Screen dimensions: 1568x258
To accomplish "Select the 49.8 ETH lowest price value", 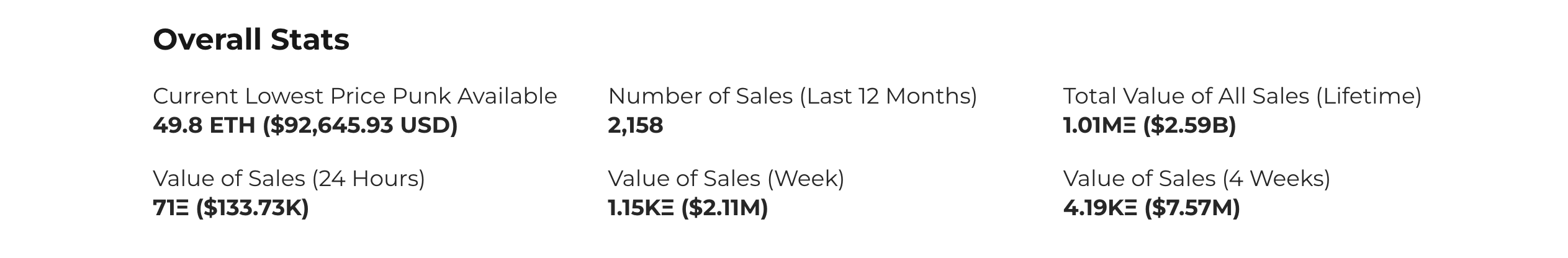I will click(204, 125).
